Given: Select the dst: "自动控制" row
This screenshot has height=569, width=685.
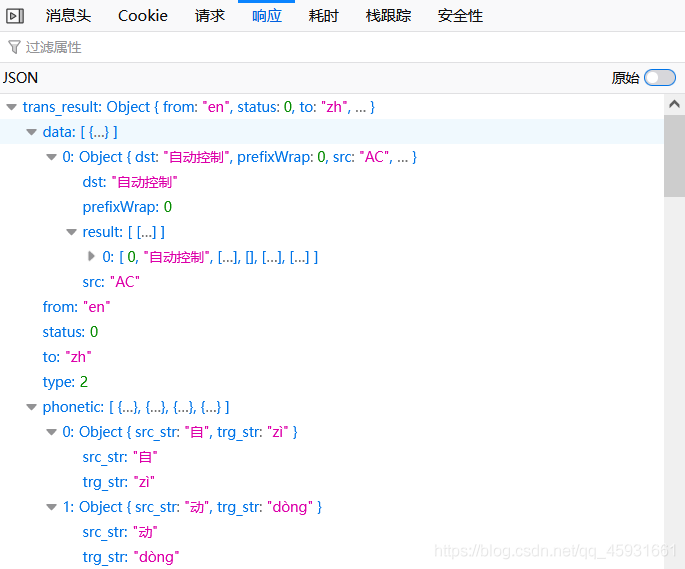Looking at the screenshot, I should (x=332, y=182).
